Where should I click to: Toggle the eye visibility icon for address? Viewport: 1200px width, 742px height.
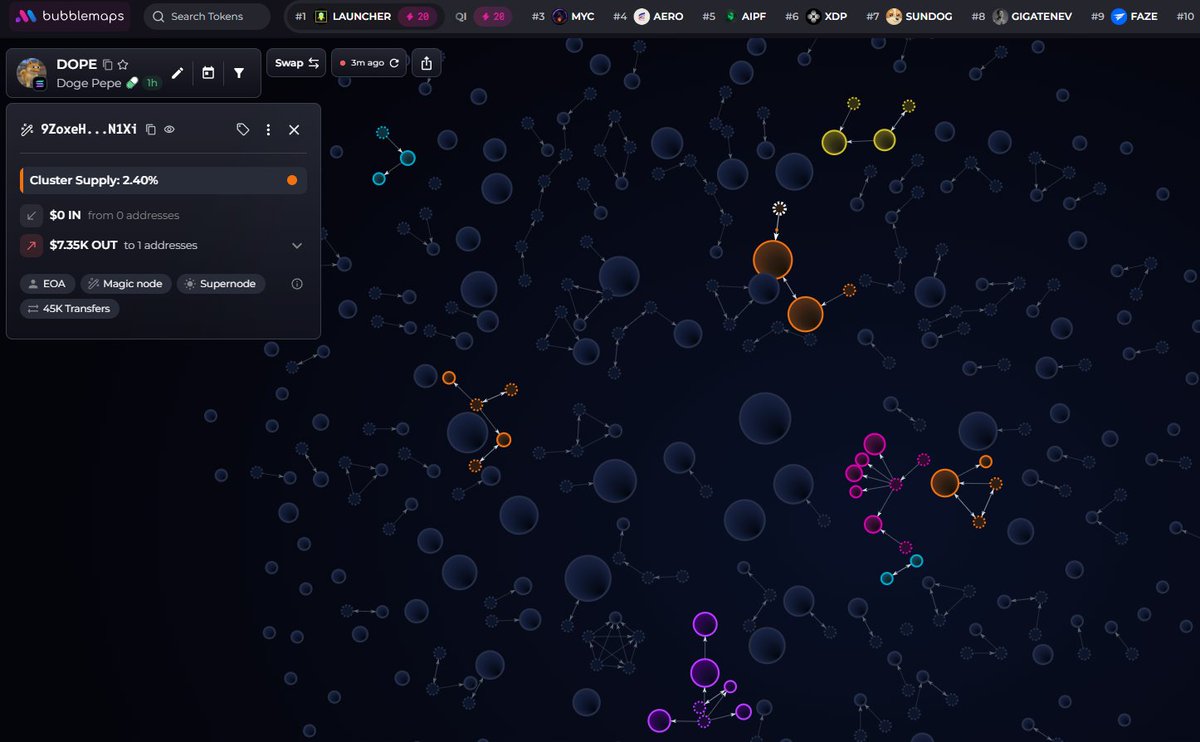pos(170,130)
